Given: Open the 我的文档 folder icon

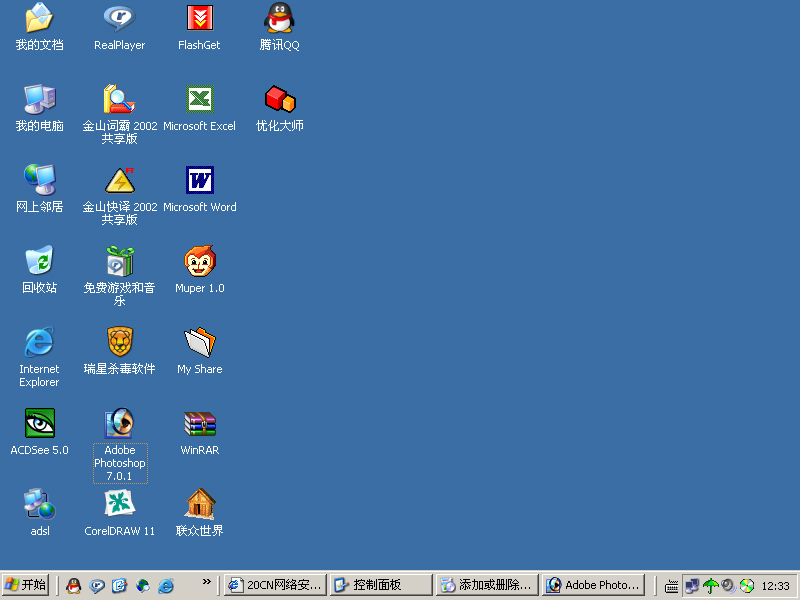Looking at the screenshot, I should [x=39, y=18].
